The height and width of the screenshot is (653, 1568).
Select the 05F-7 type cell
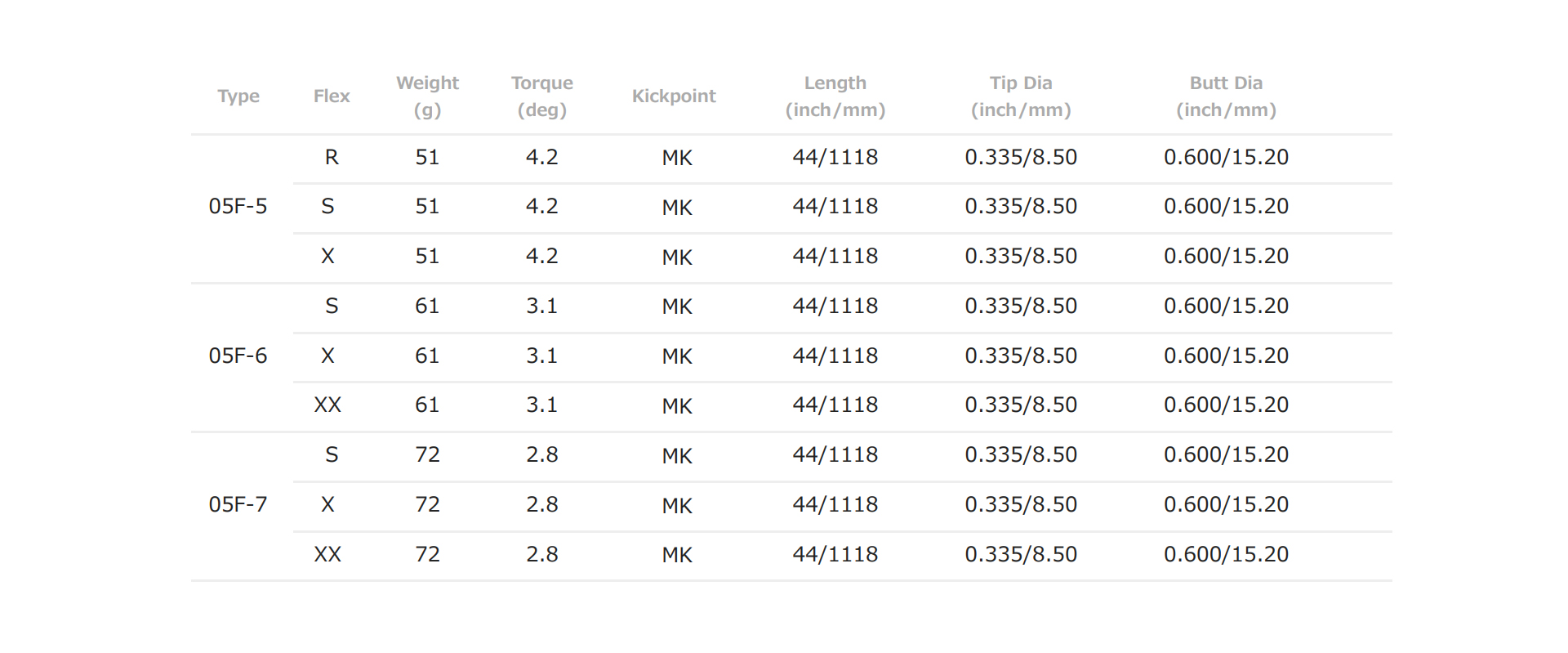pyautogui.click(x=238, y=505)
